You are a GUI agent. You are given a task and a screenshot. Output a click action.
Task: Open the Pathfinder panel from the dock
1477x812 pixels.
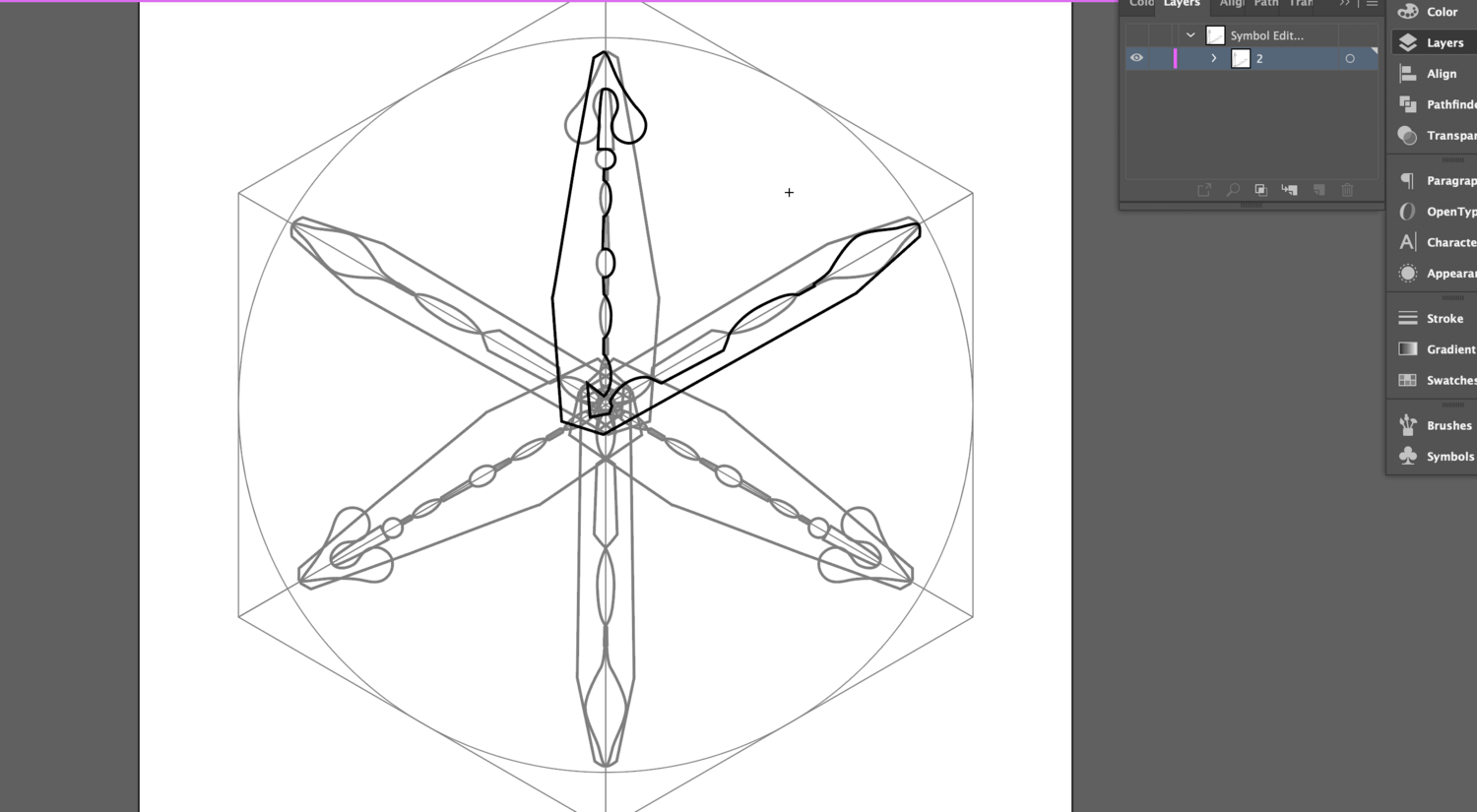1434,104
